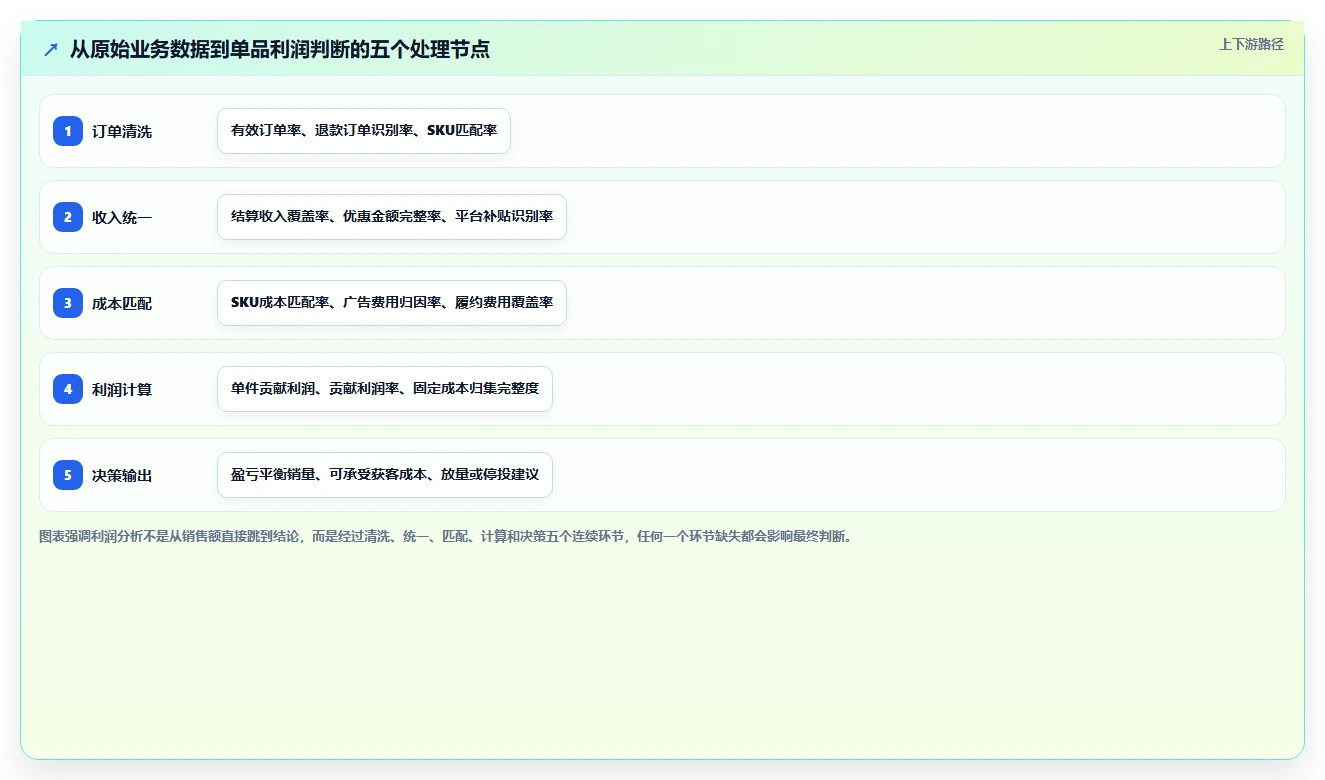This screenshot has width=1325, height=780.
Task: Click the 有效订单率 metrics box
Action: (364, 131)
